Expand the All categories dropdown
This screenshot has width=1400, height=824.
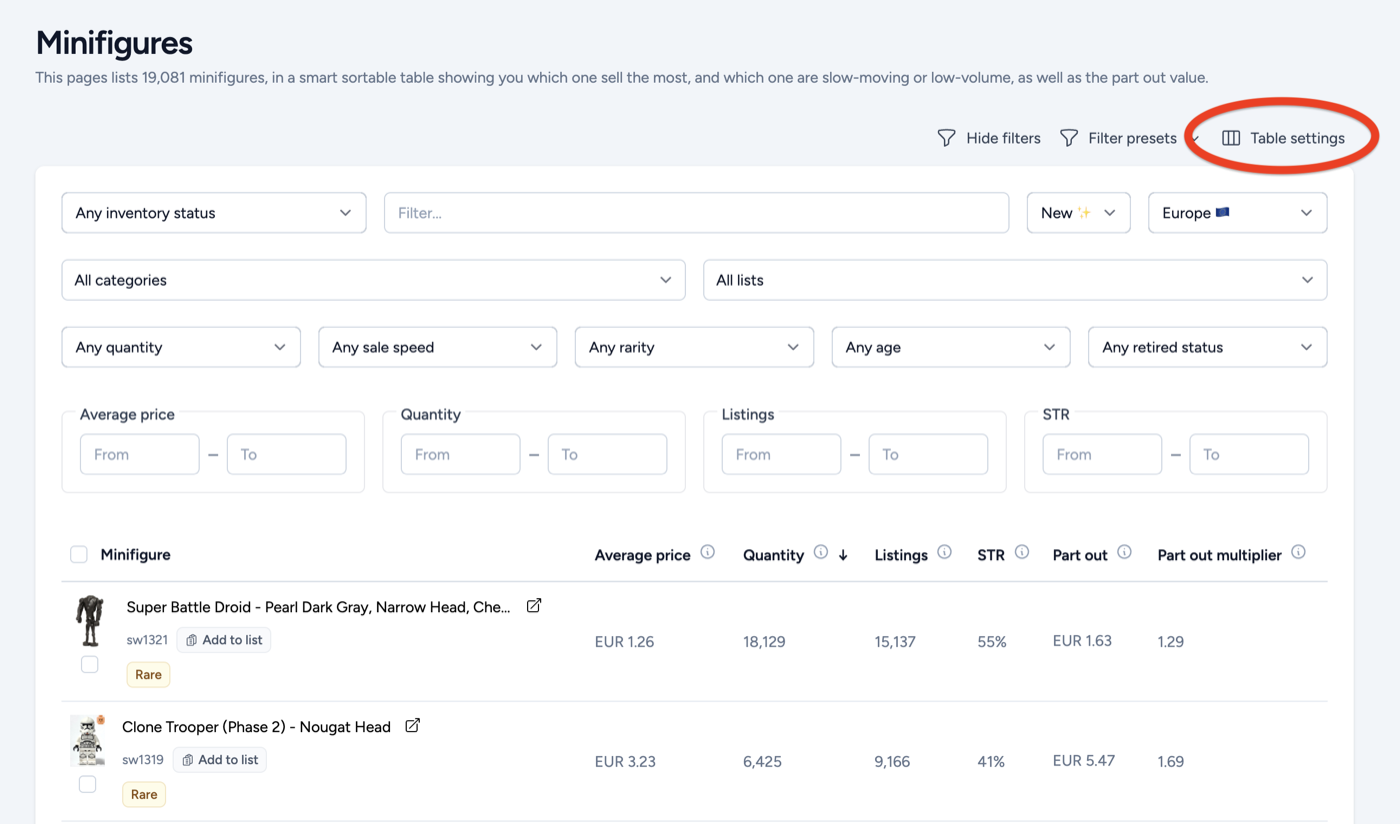(374, 280)
